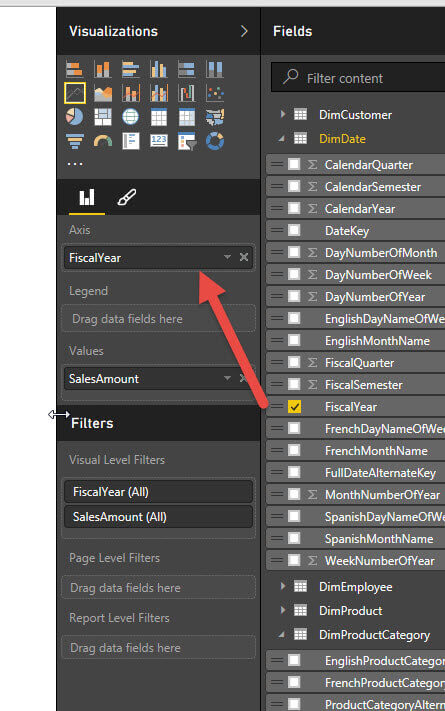The height and width of the screenshot is (711, 445).
Task: Click Page Level Filters drop area
Action: (158, 588)
